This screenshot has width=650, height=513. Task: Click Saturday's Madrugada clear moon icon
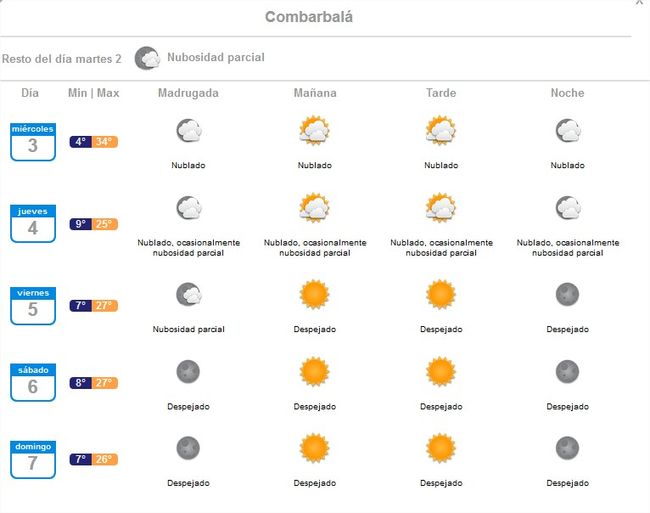click(188, 372)
